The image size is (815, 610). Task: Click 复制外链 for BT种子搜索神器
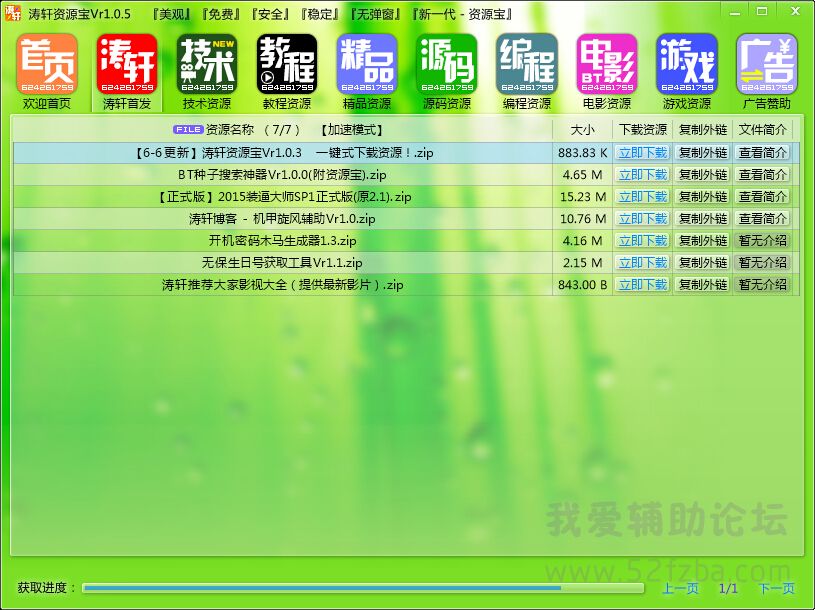coord(703,175)
